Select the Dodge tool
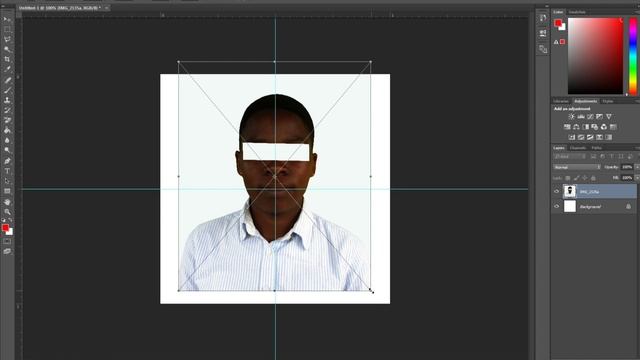Viewport: 640px width, 360px height. tap(7, 151)
